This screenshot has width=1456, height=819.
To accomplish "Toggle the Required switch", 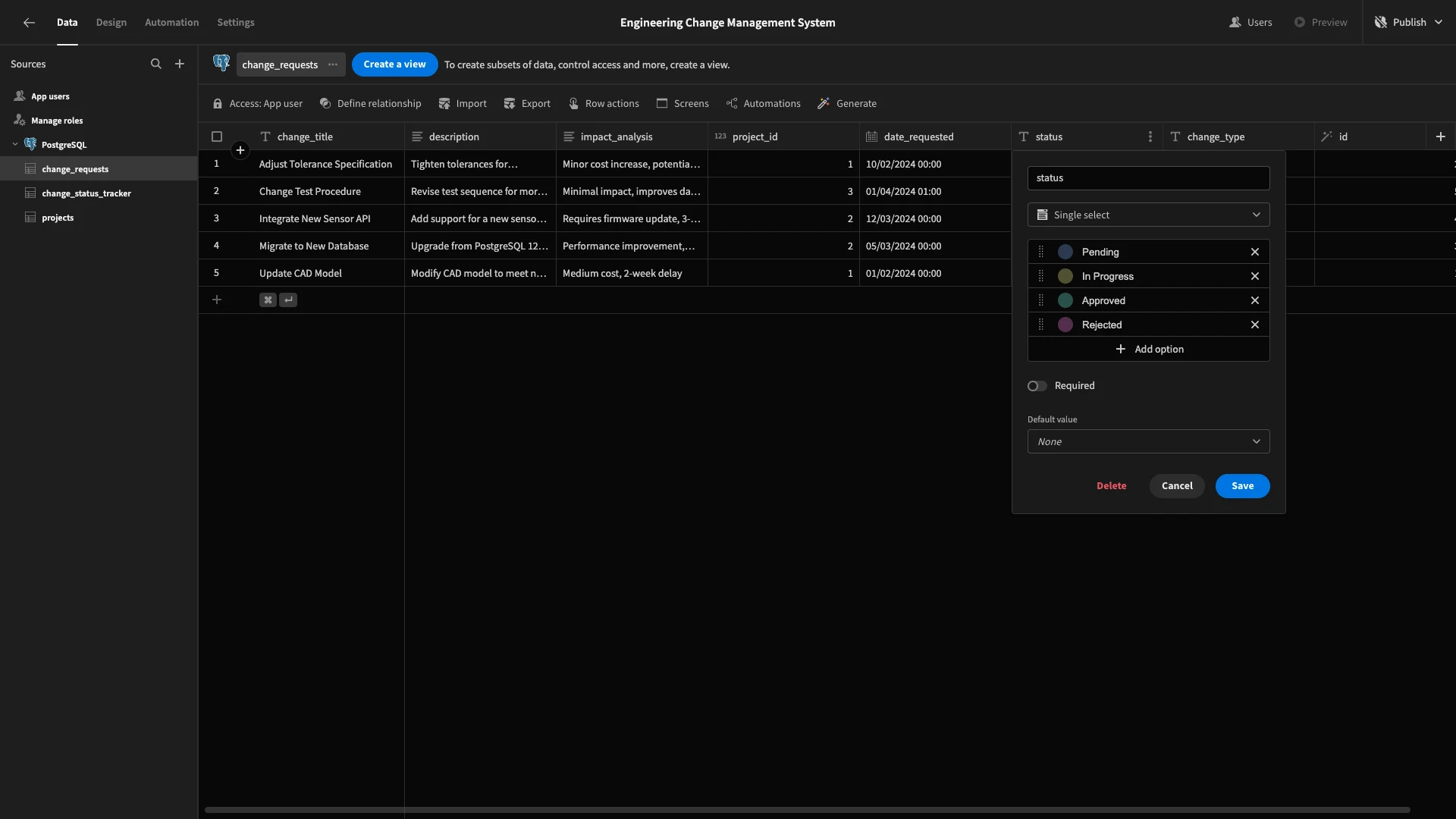I will (x=1037, y=386).
